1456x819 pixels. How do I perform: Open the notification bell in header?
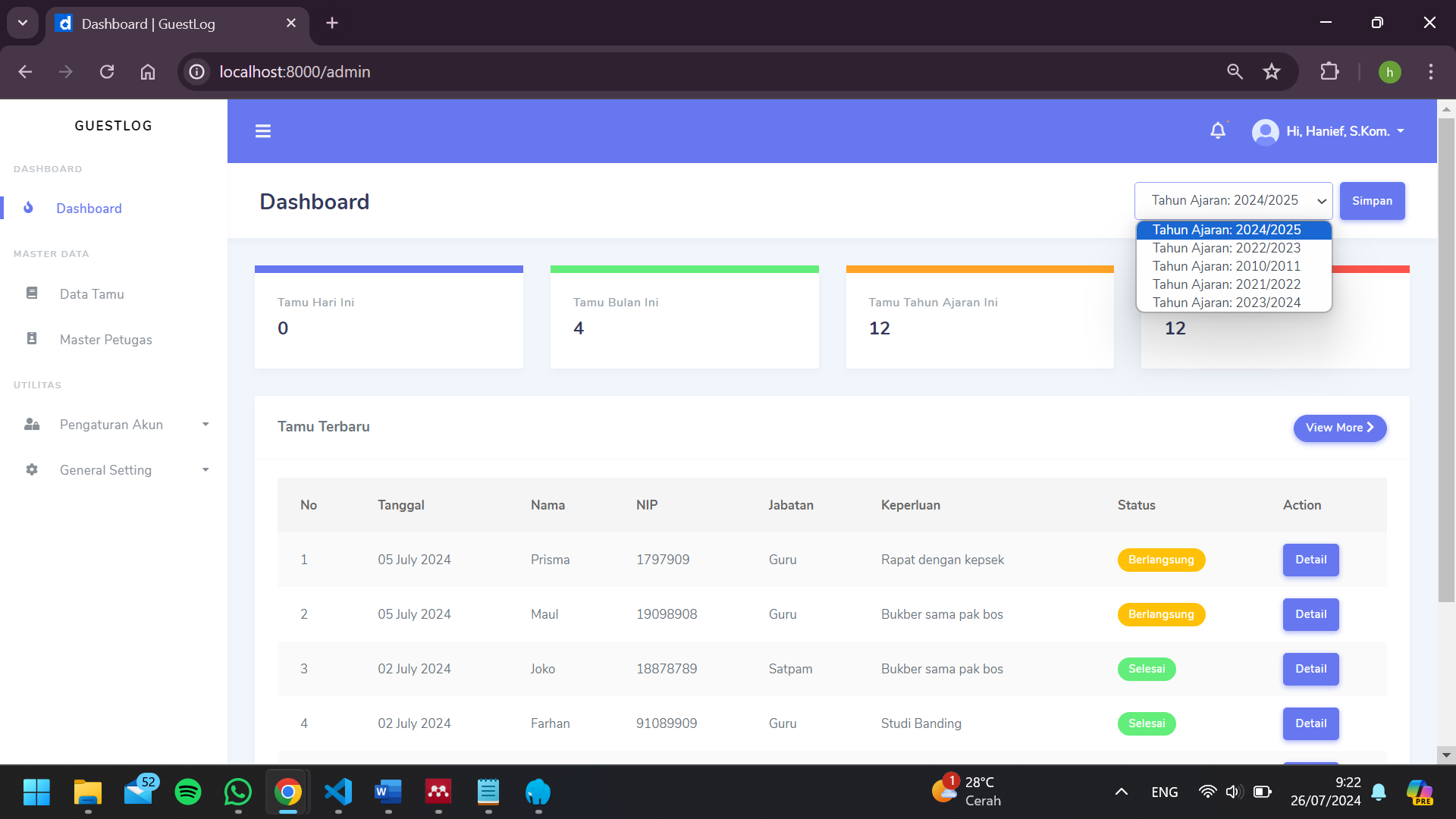coord(1217,131)
